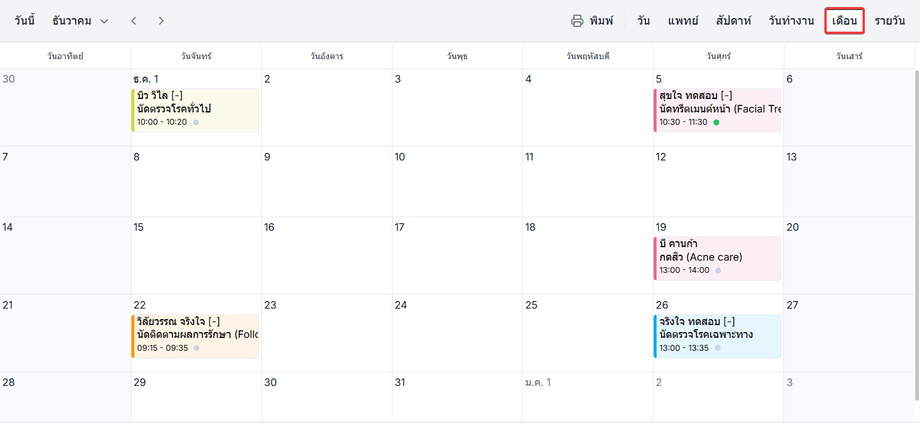The height and width of the screenshot is (424, 920).
Task: Go to the next month arrow
Action: (162, 21)
